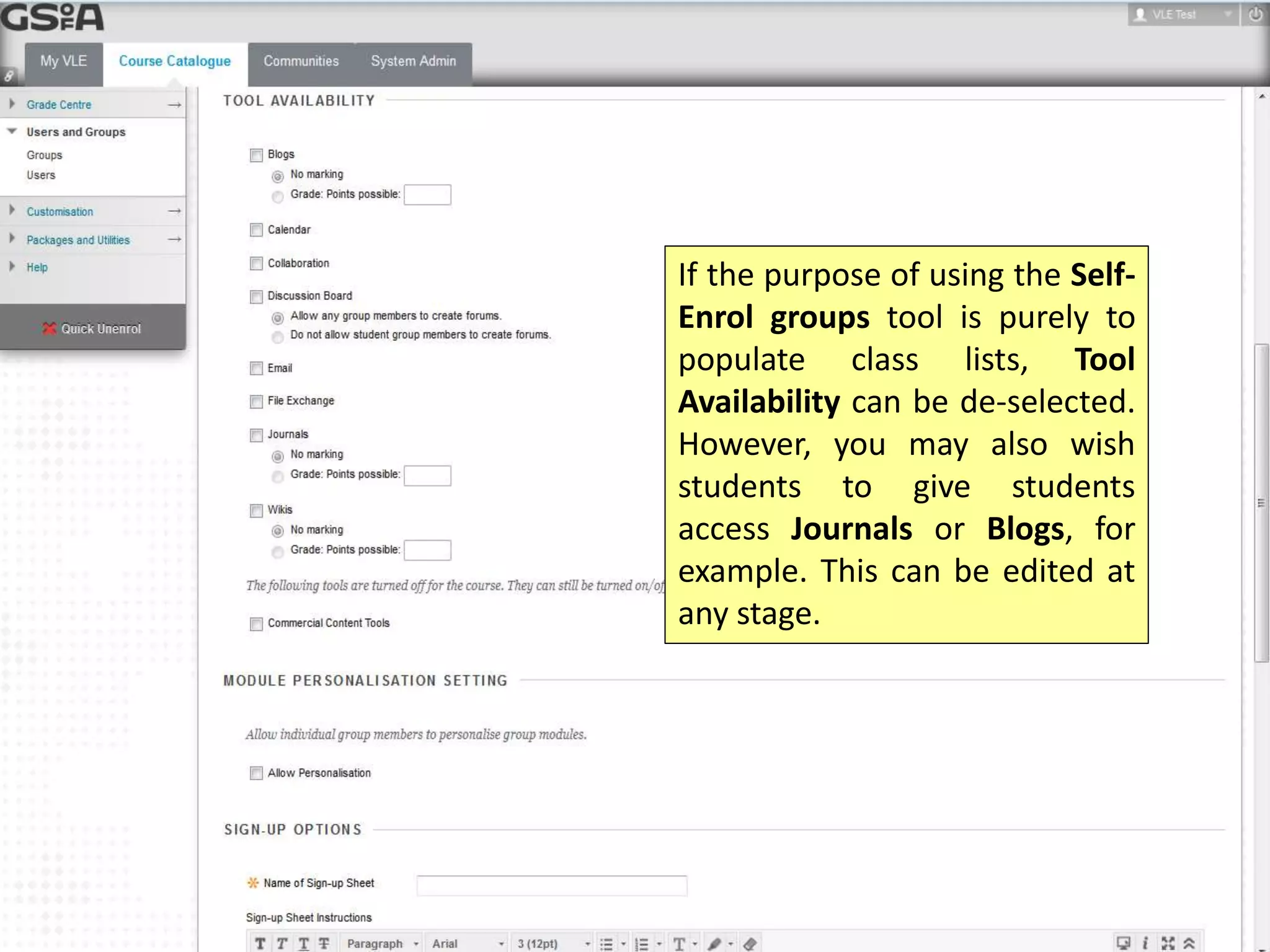Image resolution: width=1270 pixels, height=952 pixels.
Task: Click the Customisation arrow icon
Action: pos(175,211)
